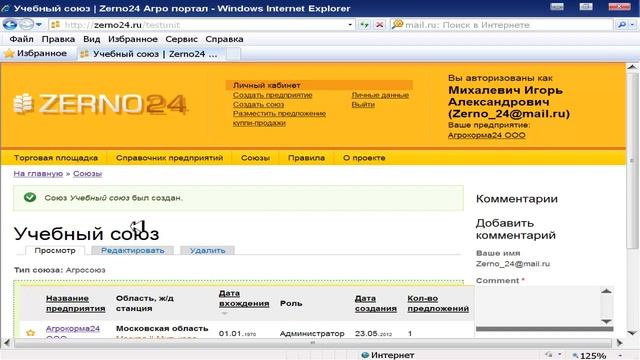Click the Stop loading red X icon

pos(380,25)
